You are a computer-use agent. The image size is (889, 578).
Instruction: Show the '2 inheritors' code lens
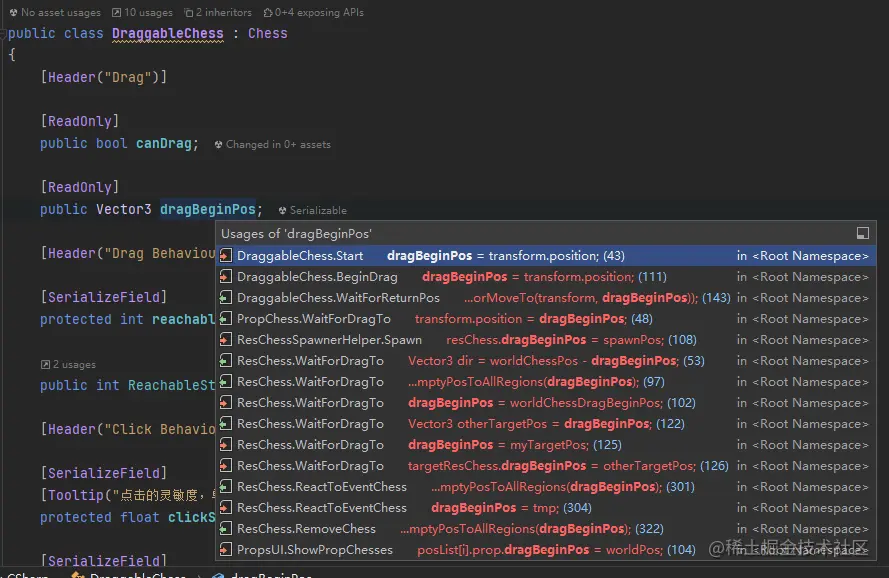[x=218, y=12]
